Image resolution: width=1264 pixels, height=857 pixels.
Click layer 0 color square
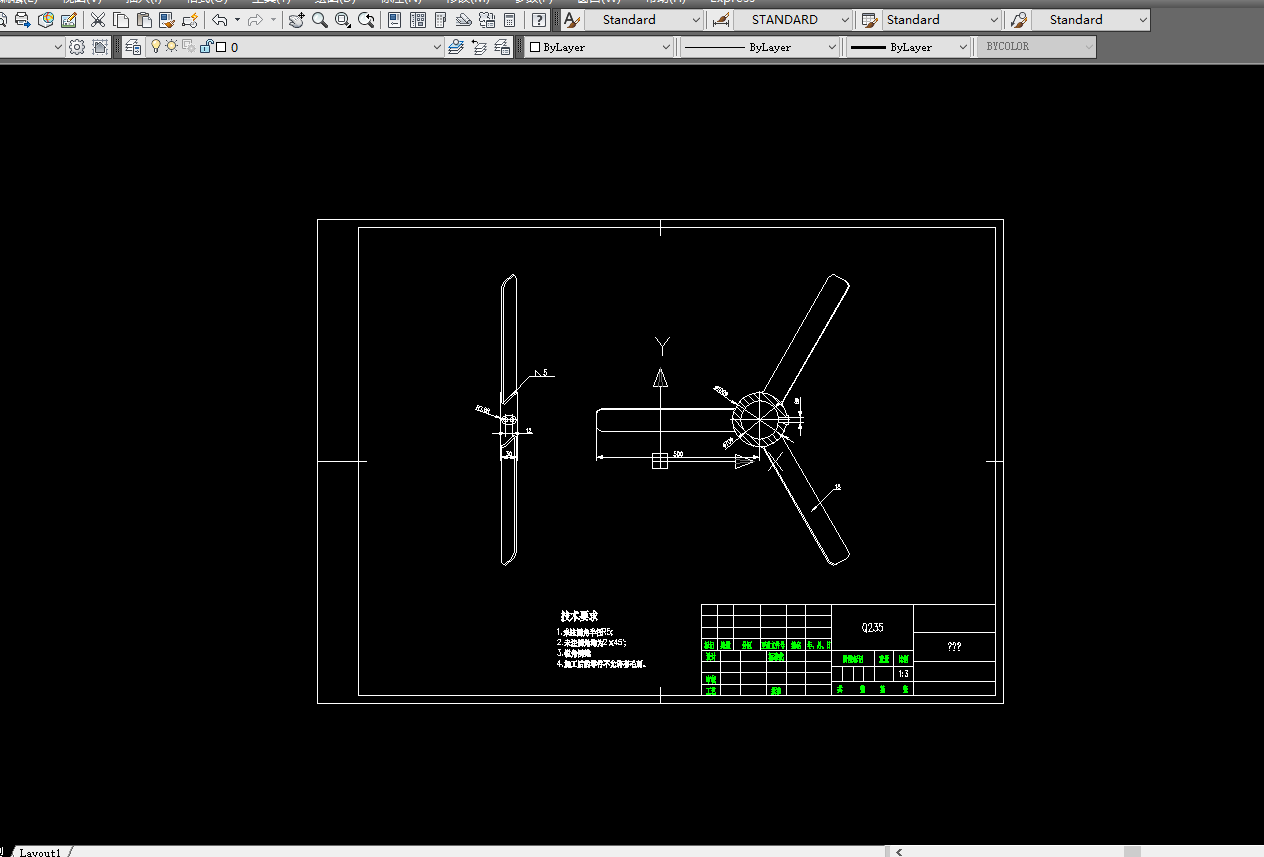221,47
